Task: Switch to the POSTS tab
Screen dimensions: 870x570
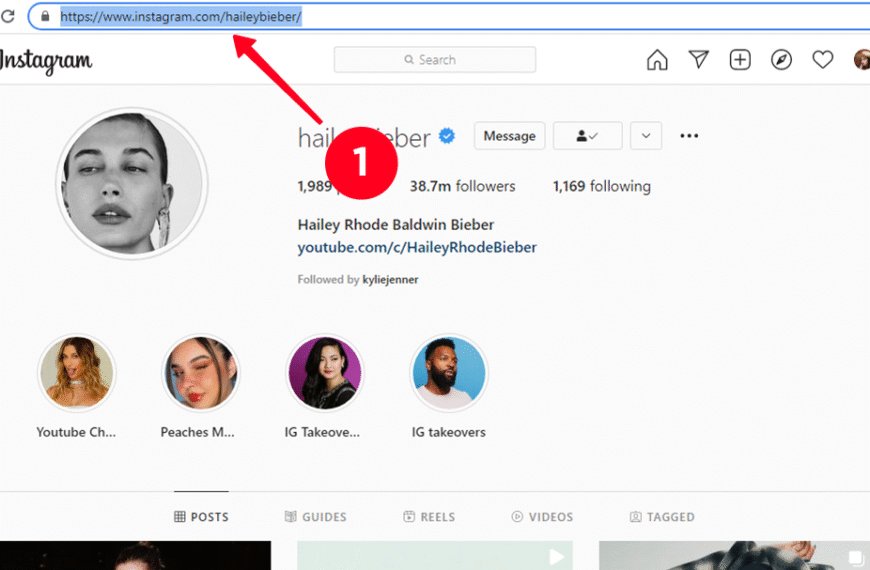Action: click(x=201, y=517)
